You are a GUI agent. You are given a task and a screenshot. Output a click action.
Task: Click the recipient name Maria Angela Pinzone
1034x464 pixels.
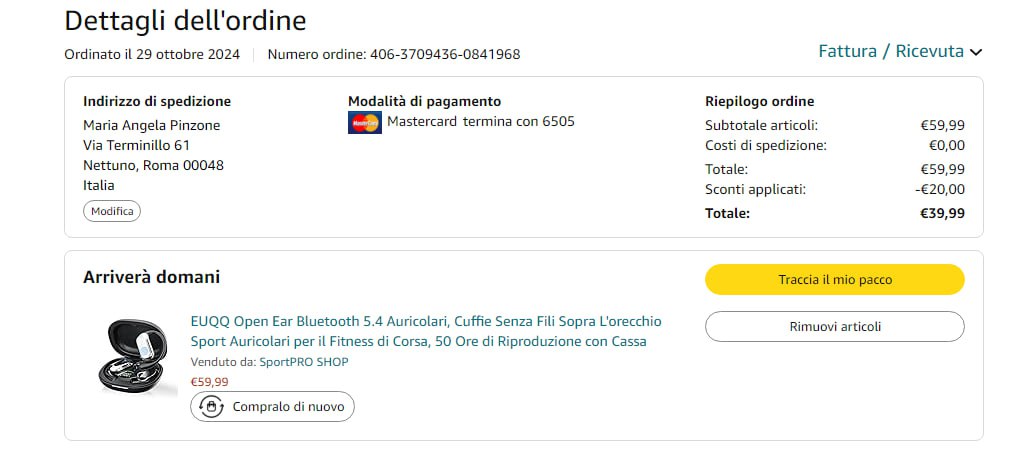(151, 125)
